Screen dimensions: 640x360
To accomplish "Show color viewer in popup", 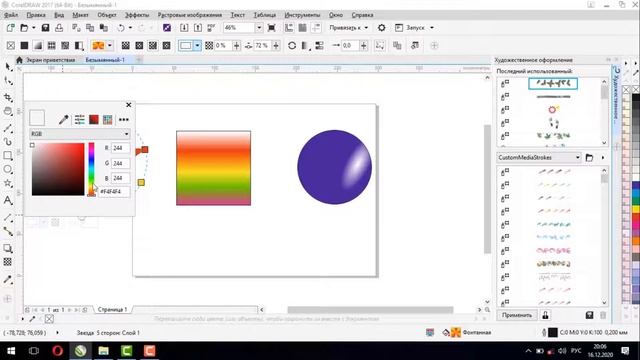I will click(x=94, y=119).
